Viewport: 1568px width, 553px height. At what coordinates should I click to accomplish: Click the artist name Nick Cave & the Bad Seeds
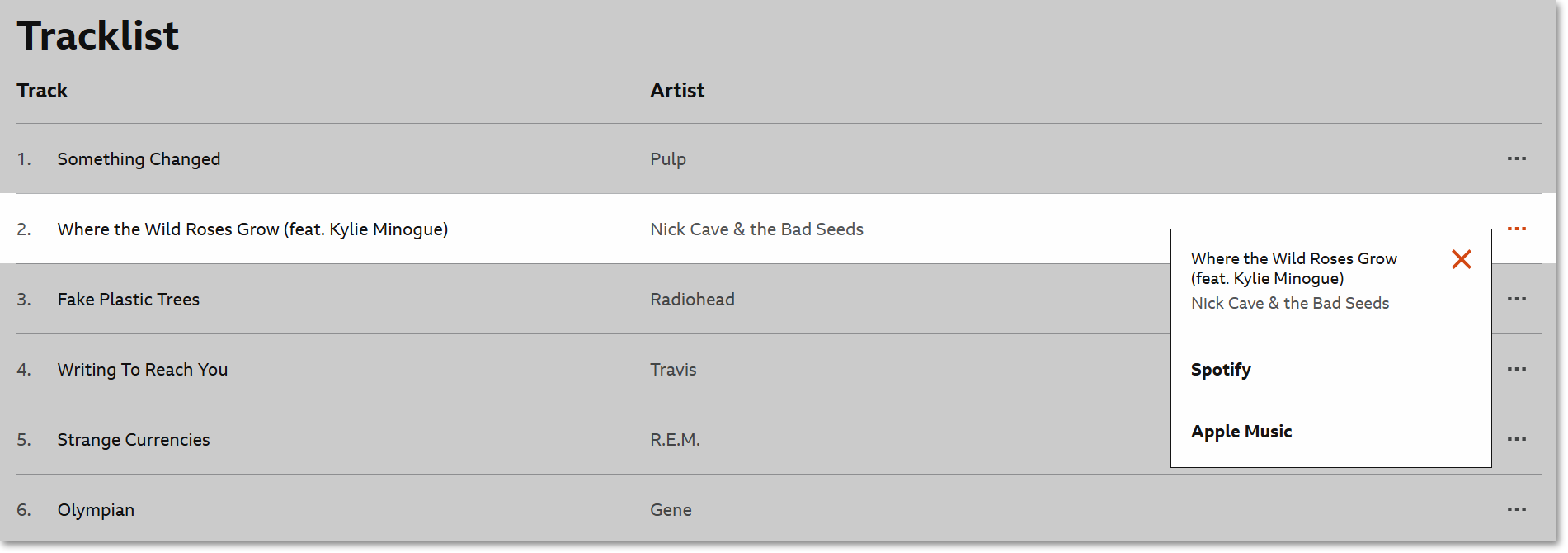[756, 229]
